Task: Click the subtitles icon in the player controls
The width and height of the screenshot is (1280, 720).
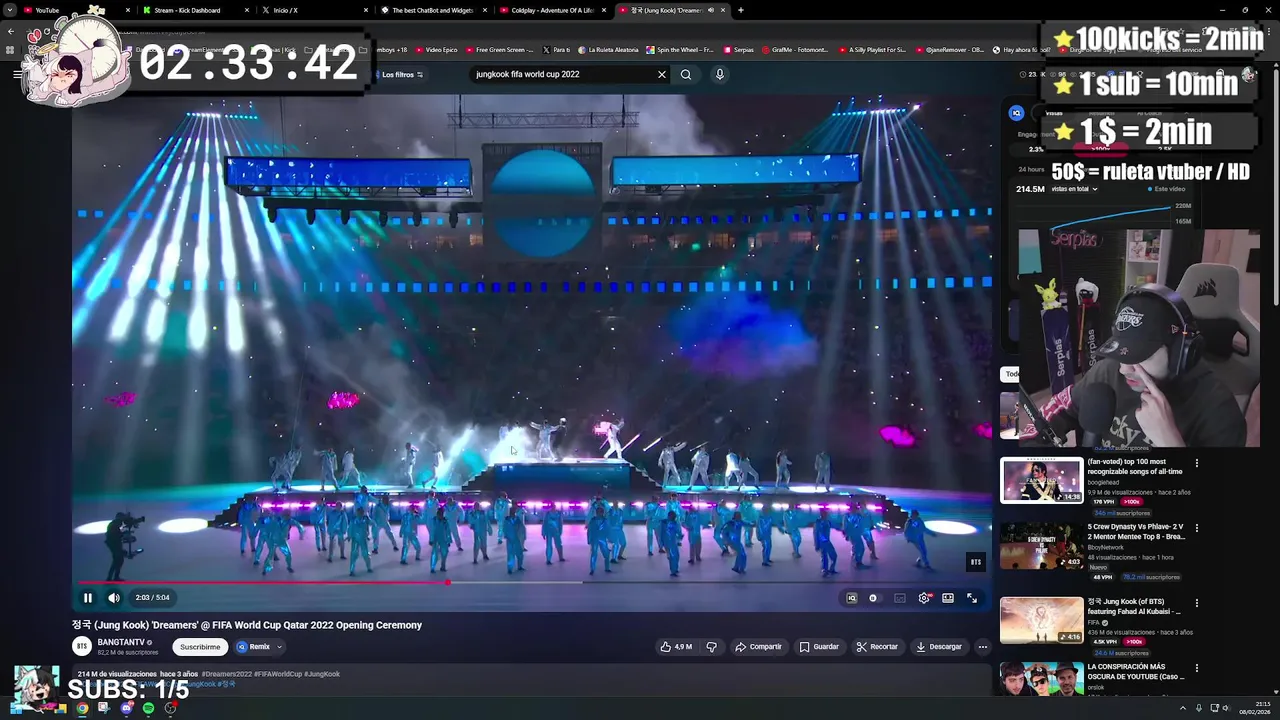Action: coord(900,598)
